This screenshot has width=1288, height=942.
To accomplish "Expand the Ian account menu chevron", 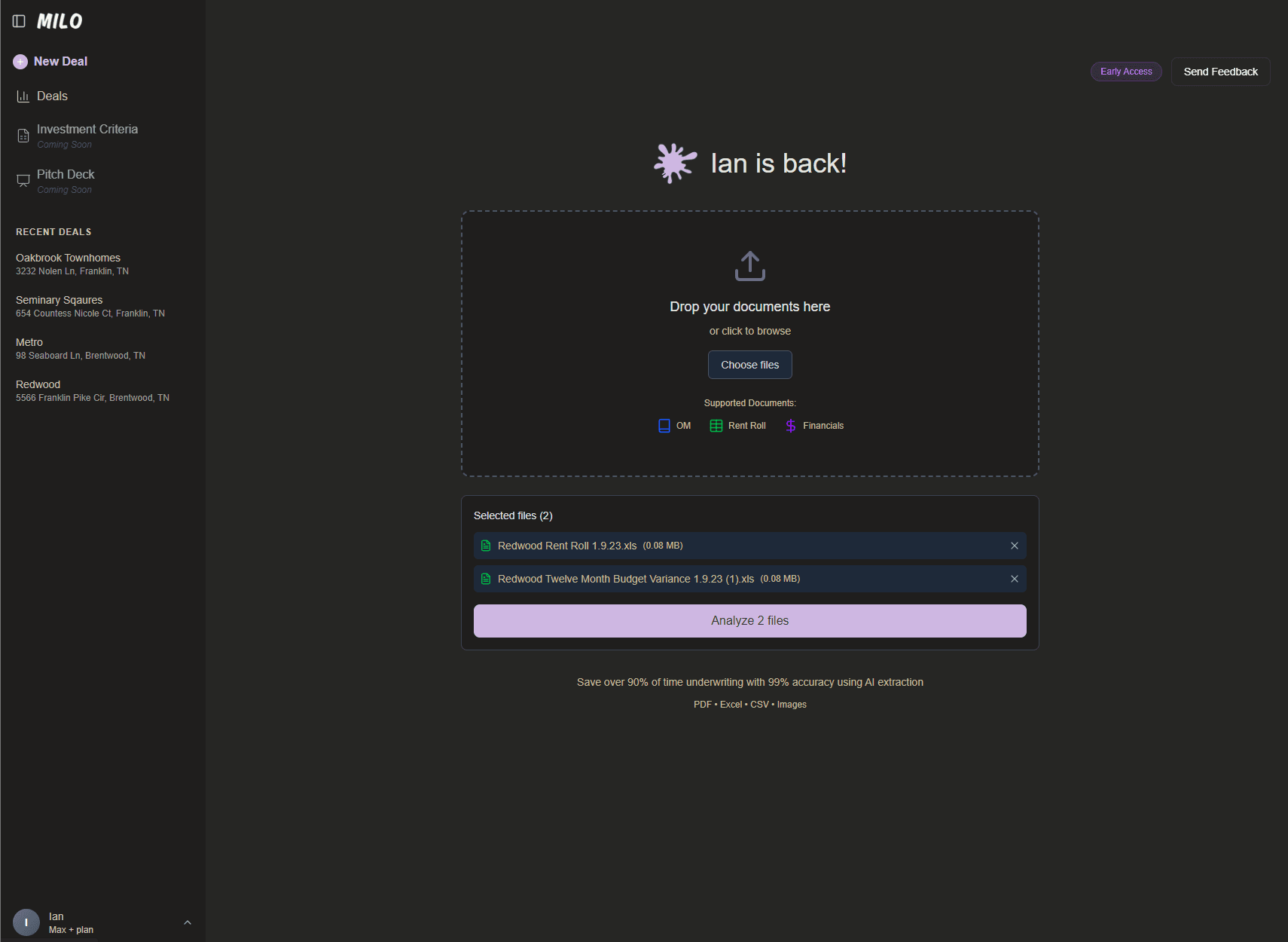I will [188, 922].
